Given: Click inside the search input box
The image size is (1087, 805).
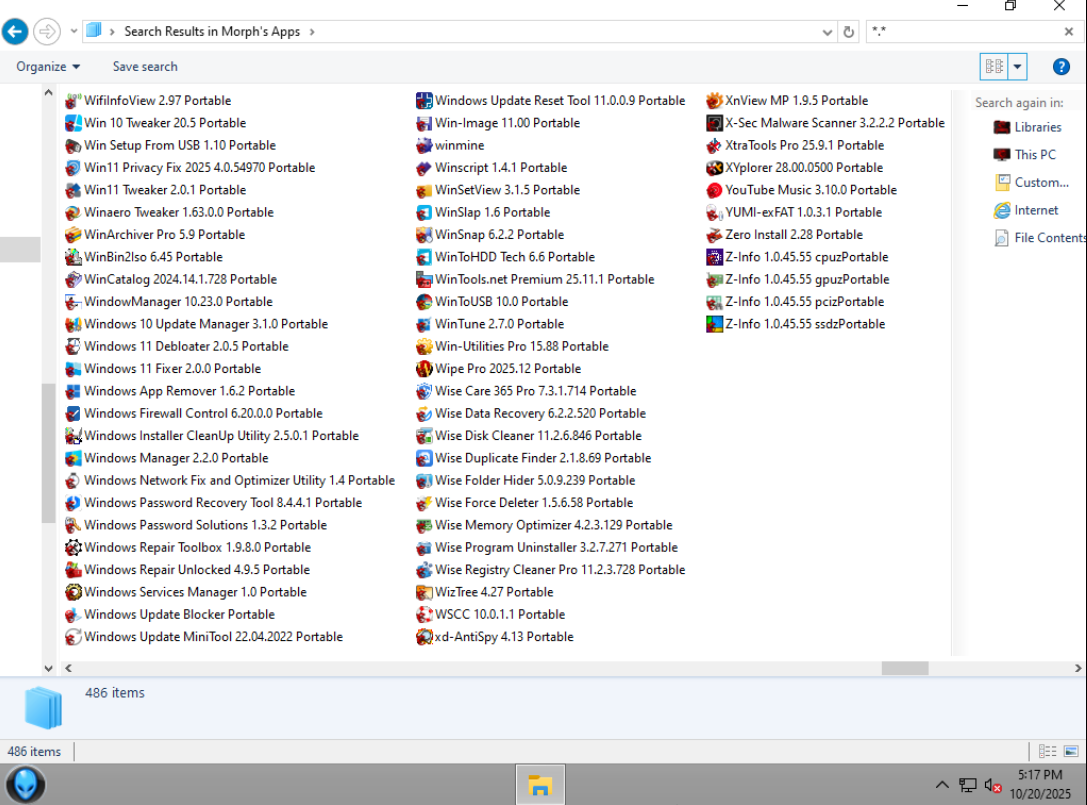Looking at the screenshot, I should 964,32.
